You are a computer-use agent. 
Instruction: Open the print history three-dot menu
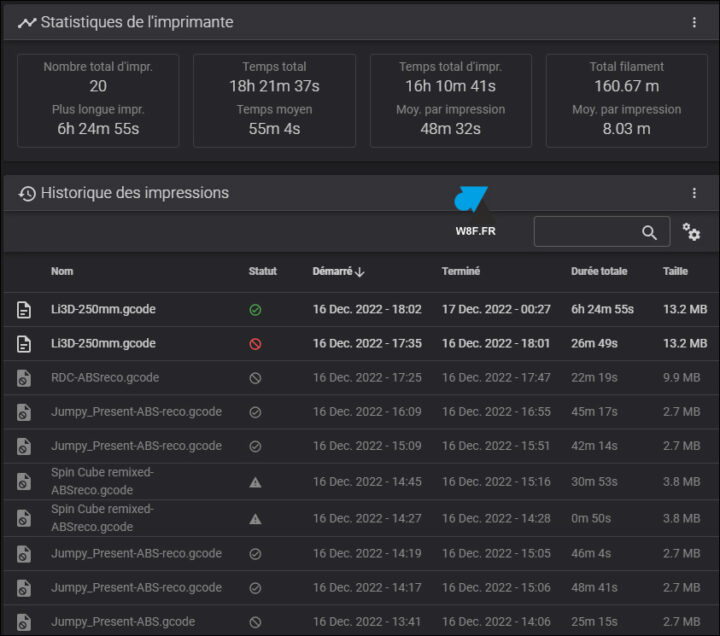(694, 193)
